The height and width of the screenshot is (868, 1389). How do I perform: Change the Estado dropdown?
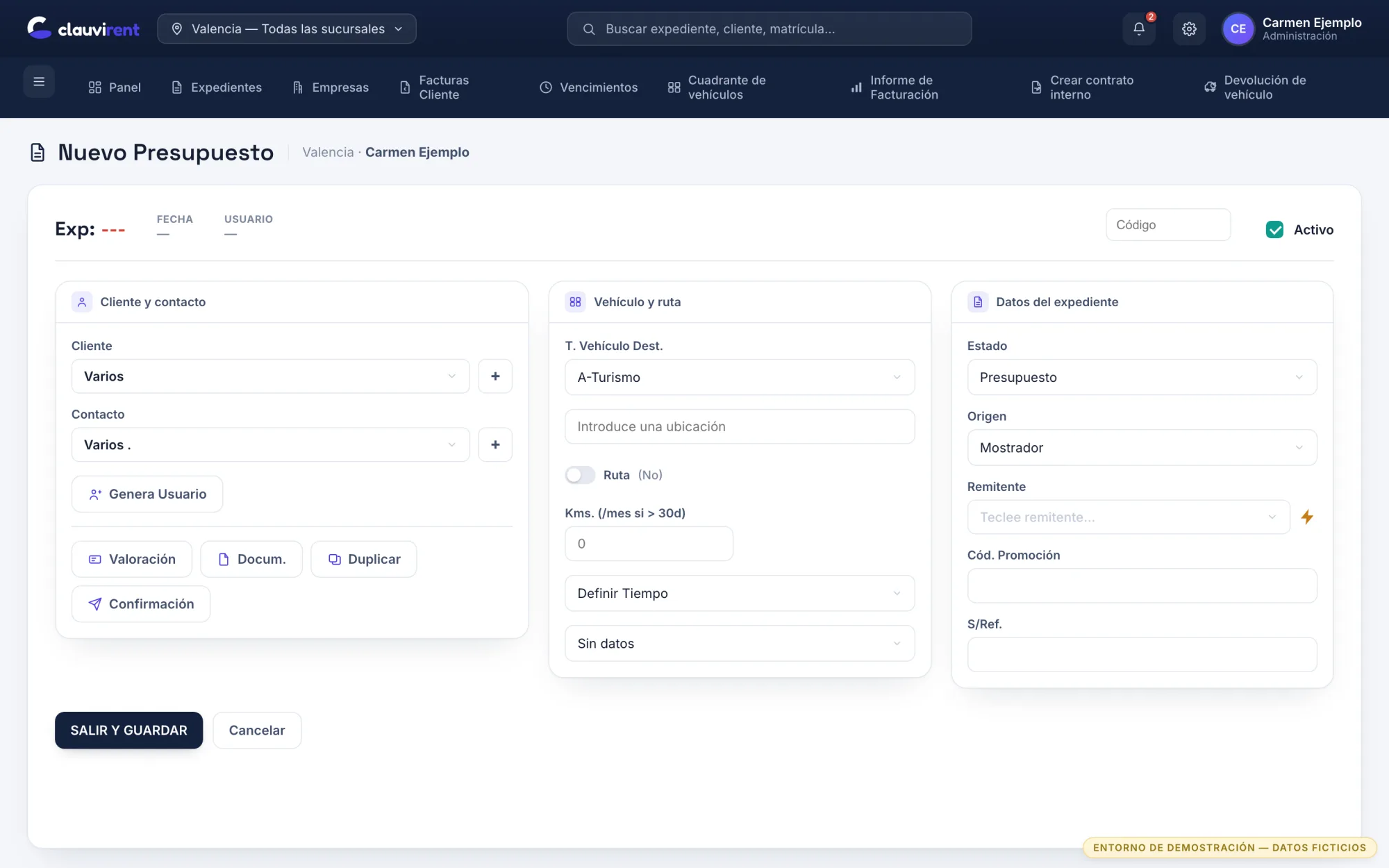pyautogui.click(x=1142, y=377)
